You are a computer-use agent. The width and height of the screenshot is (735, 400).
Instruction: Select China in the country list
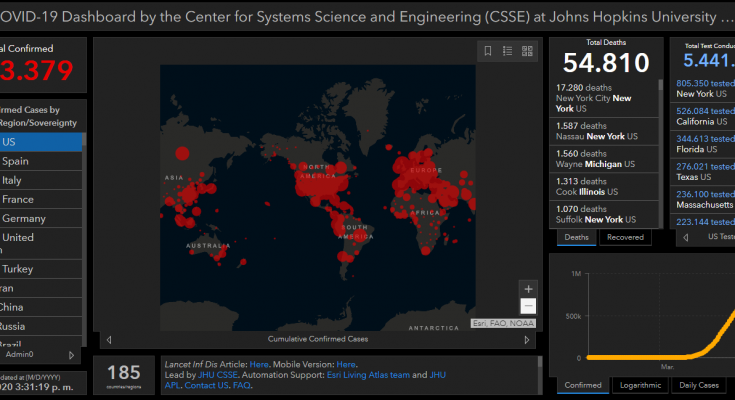pos(41,307)
